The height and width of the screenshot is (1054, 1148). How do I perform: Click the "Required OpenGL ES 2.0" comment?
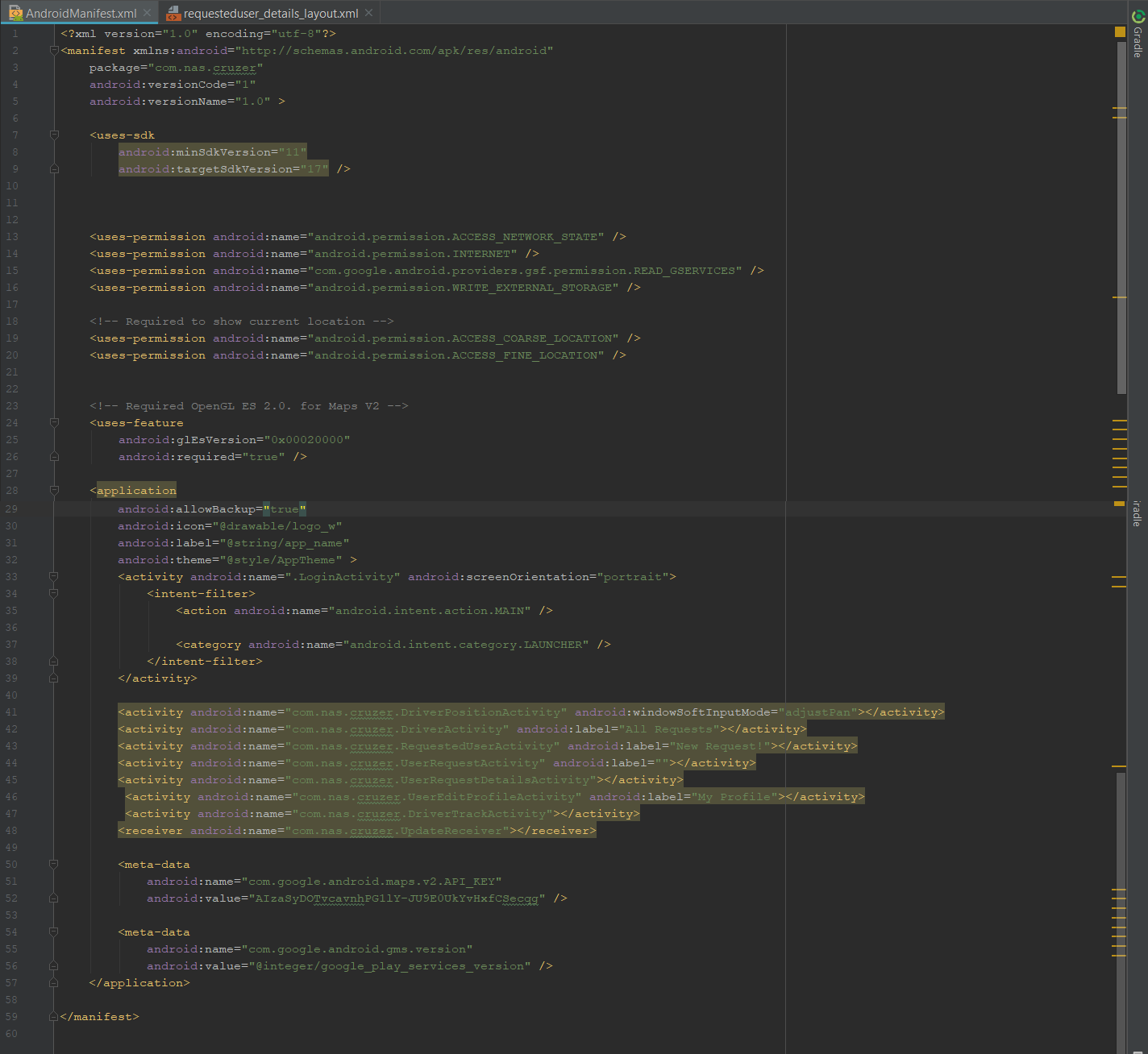[x=249, y=405]
